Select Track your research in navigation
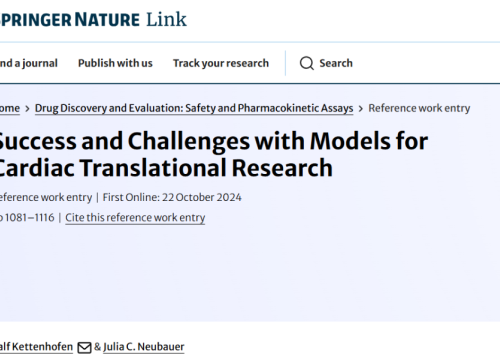 [x=221, y=63]
